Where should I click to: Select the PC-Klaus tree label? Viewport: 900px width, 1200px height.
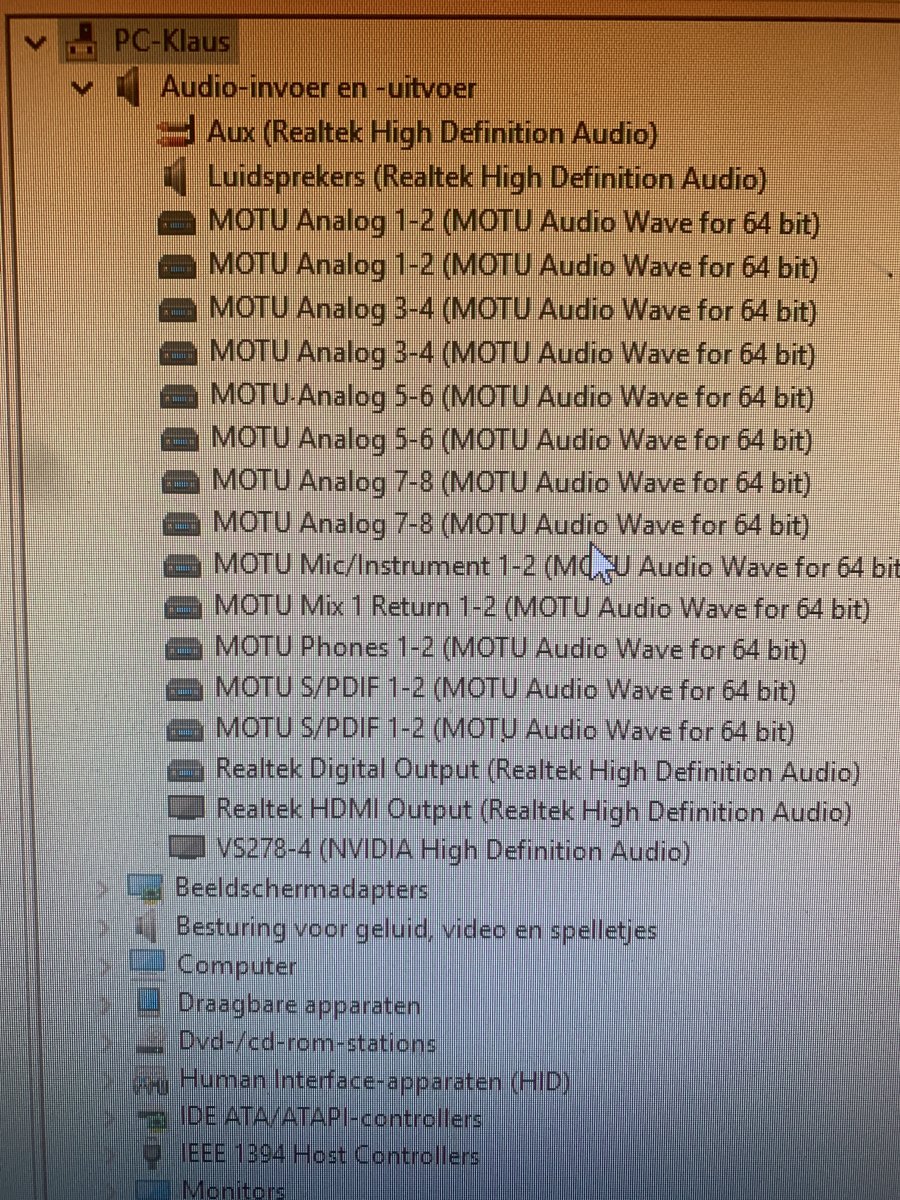[172, 42]
